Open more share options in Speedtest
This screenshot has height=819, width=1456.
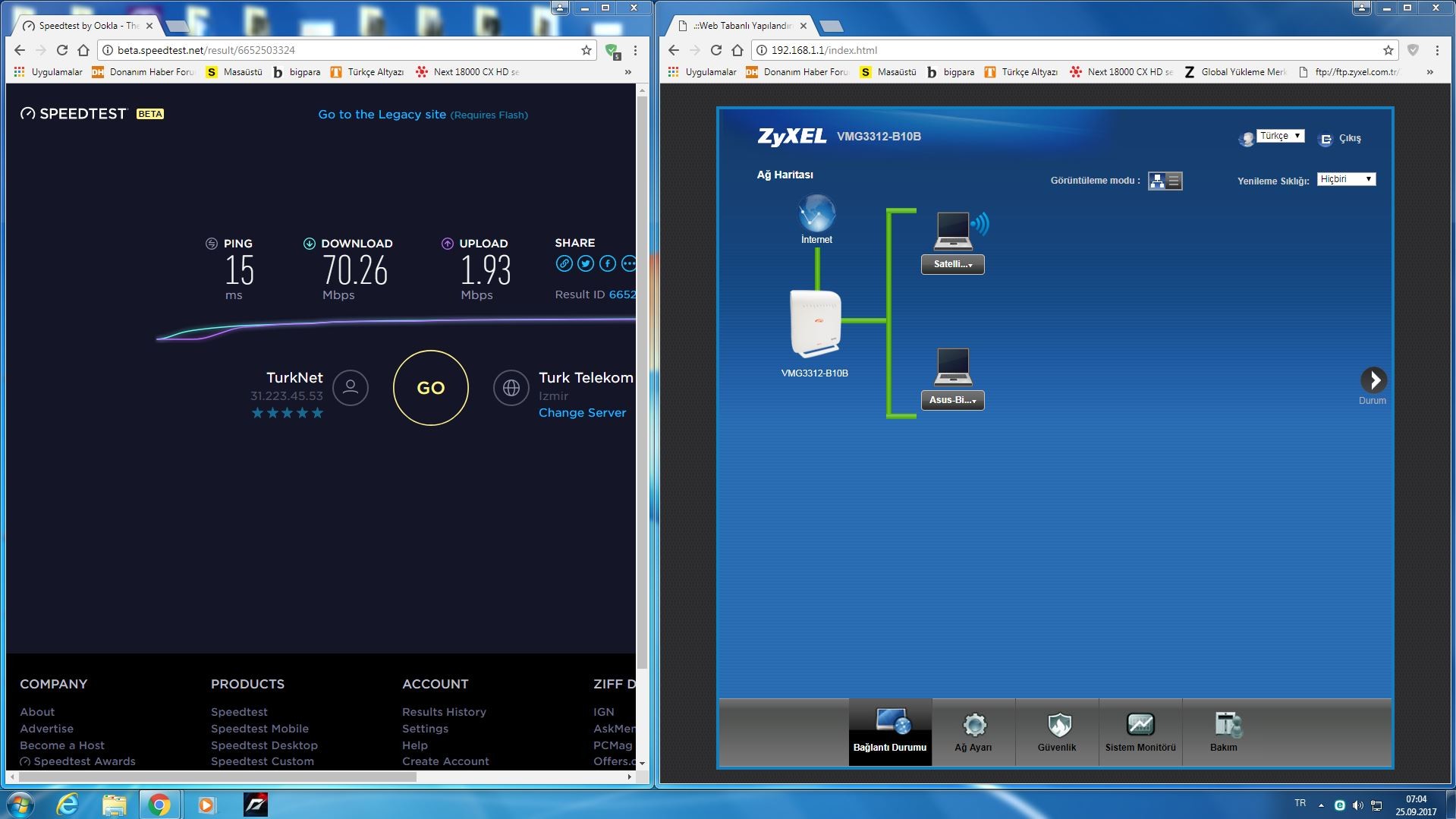[629, 263]
